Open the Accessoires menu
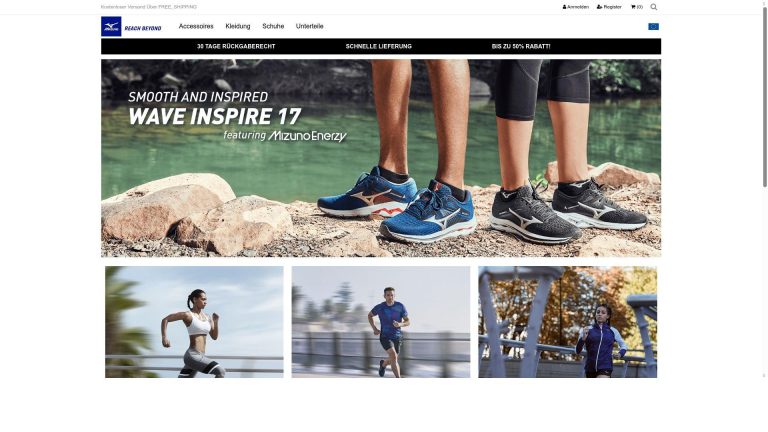This screenshot has width=768, height=432. coord(196,26)
